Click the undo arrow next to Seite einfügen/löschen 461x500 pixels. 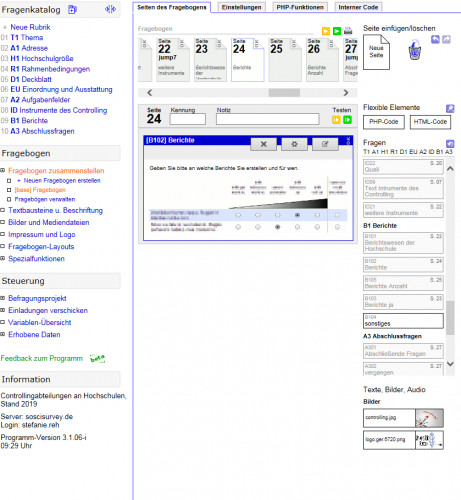(435, 39)
